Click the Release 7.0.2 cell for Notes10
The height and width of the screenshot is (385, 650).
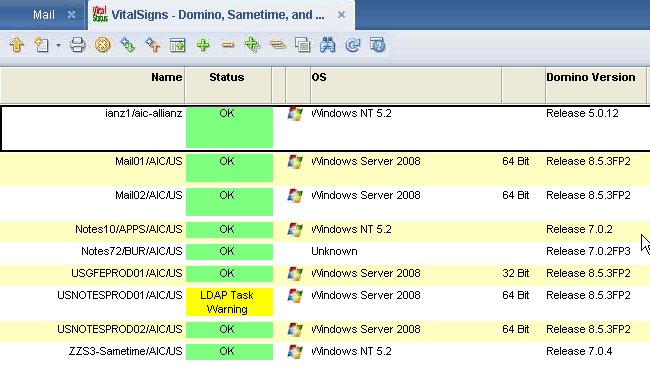[x=579, y=229]
